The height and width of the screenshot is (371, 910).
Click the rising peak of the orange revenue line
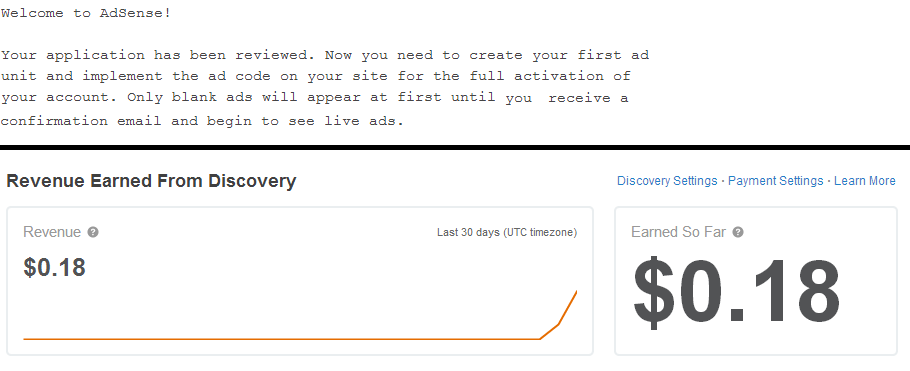coord(569,307)
